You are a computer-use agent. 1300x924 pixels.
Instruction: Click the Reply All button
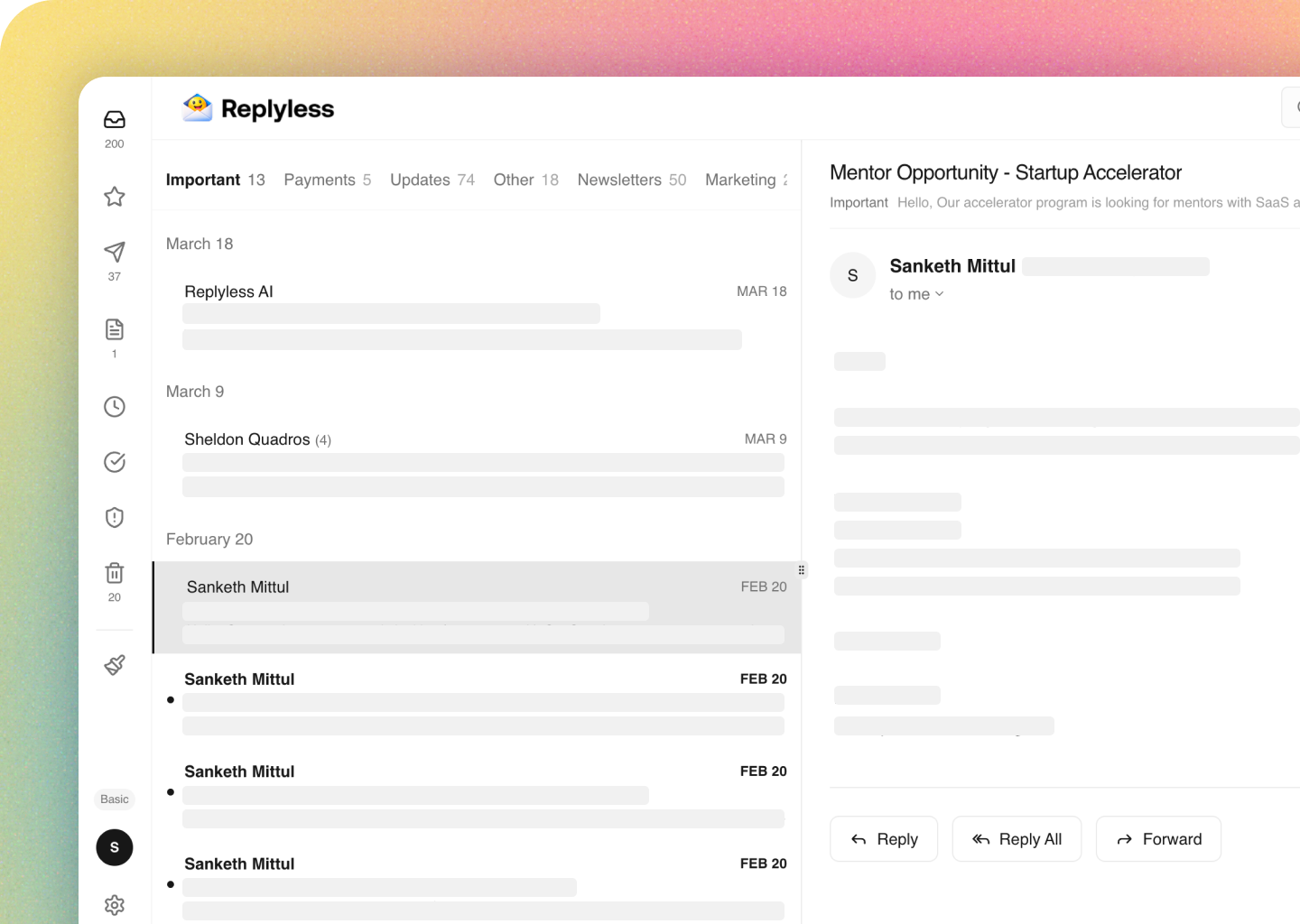(x=1017, y=839)
